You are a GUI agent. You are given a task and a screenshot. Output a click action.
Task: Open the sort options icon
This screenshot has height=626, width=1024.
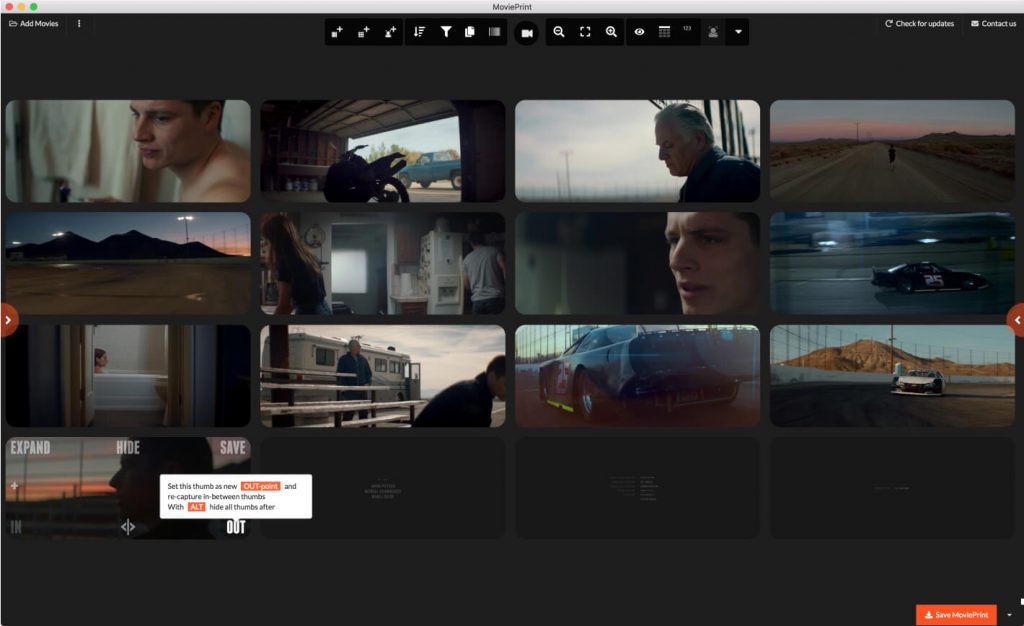pyautogui.click(x=419, y=32)
